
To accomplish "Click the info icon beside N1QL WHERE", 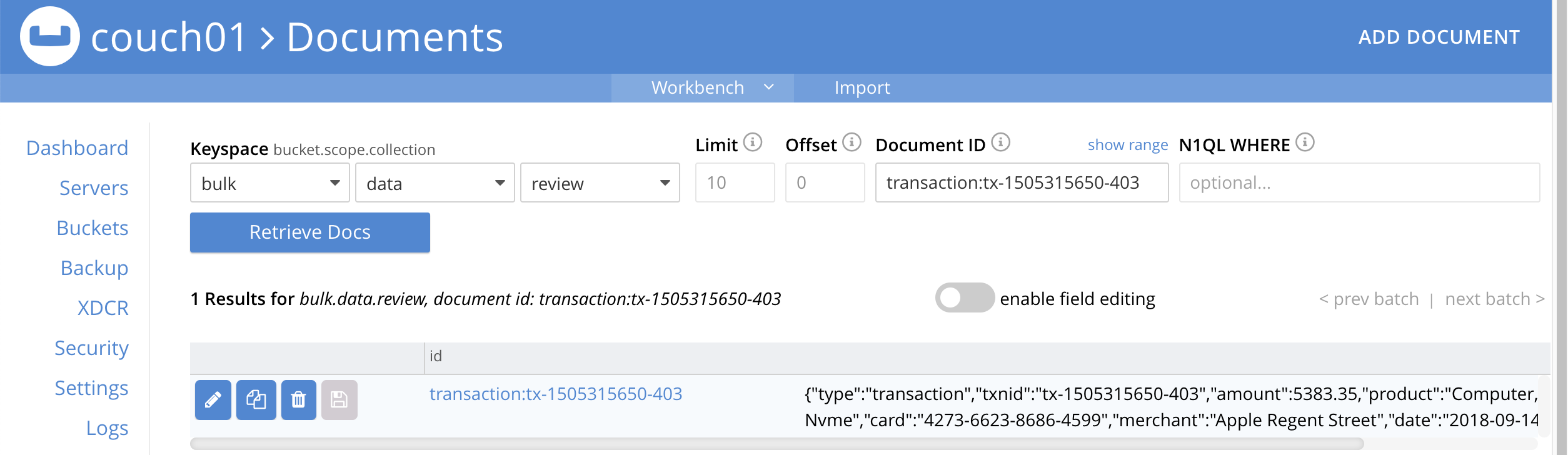I will (x=1305, y=142).
